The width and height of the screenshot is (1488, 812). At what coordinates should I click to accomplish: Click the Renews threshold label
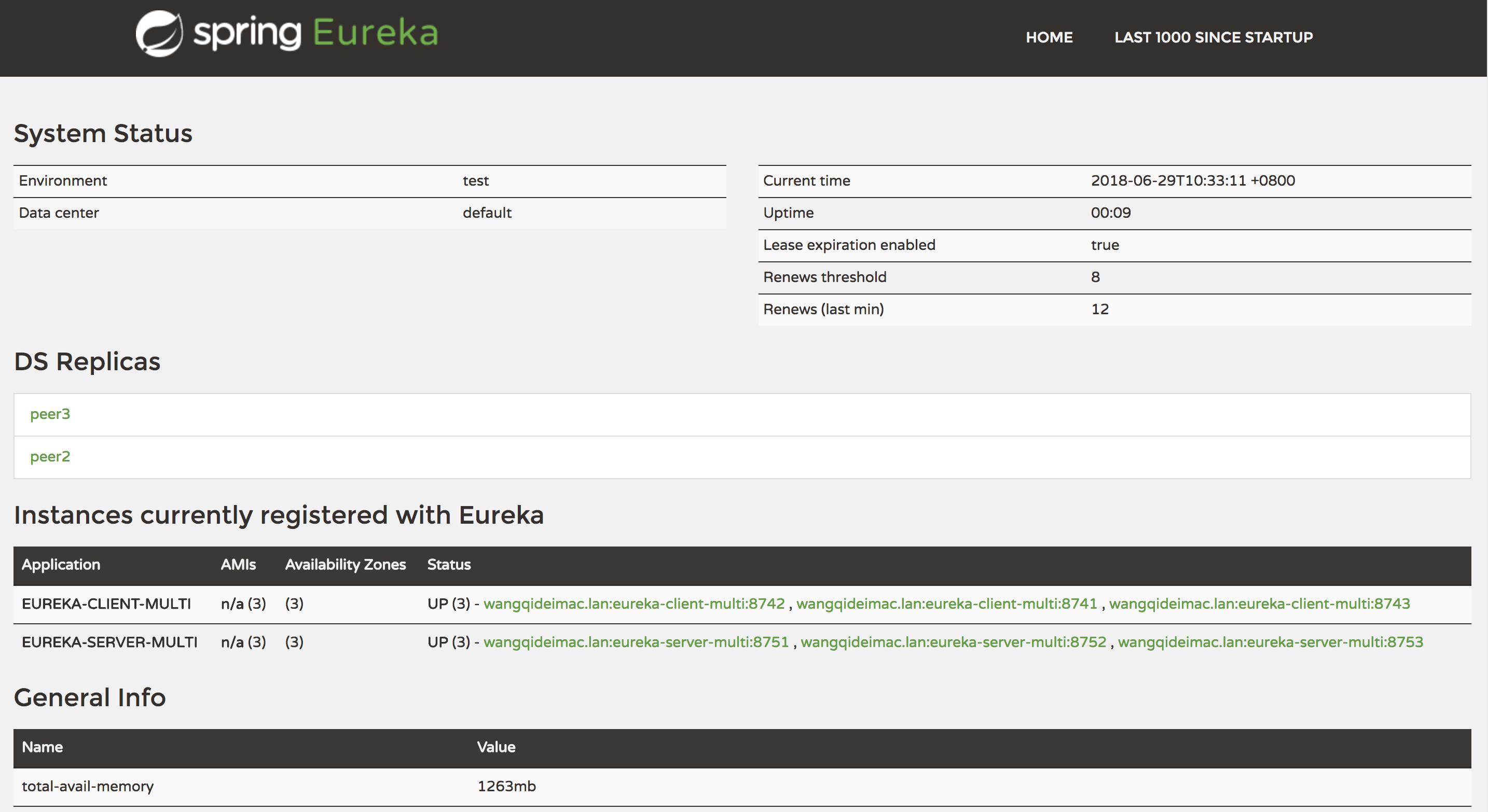[x=824, y=277]
